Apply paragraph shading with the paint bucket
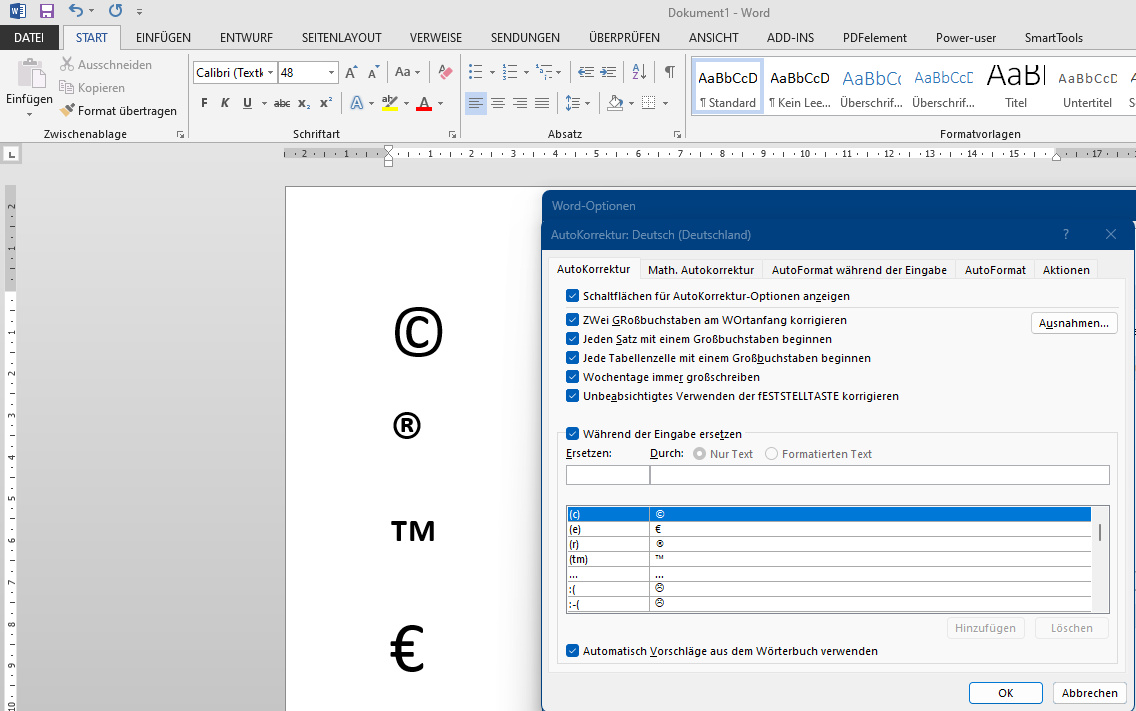This screenshot has height=711, width=1136. pyautogui.click(x=615, y=103)
